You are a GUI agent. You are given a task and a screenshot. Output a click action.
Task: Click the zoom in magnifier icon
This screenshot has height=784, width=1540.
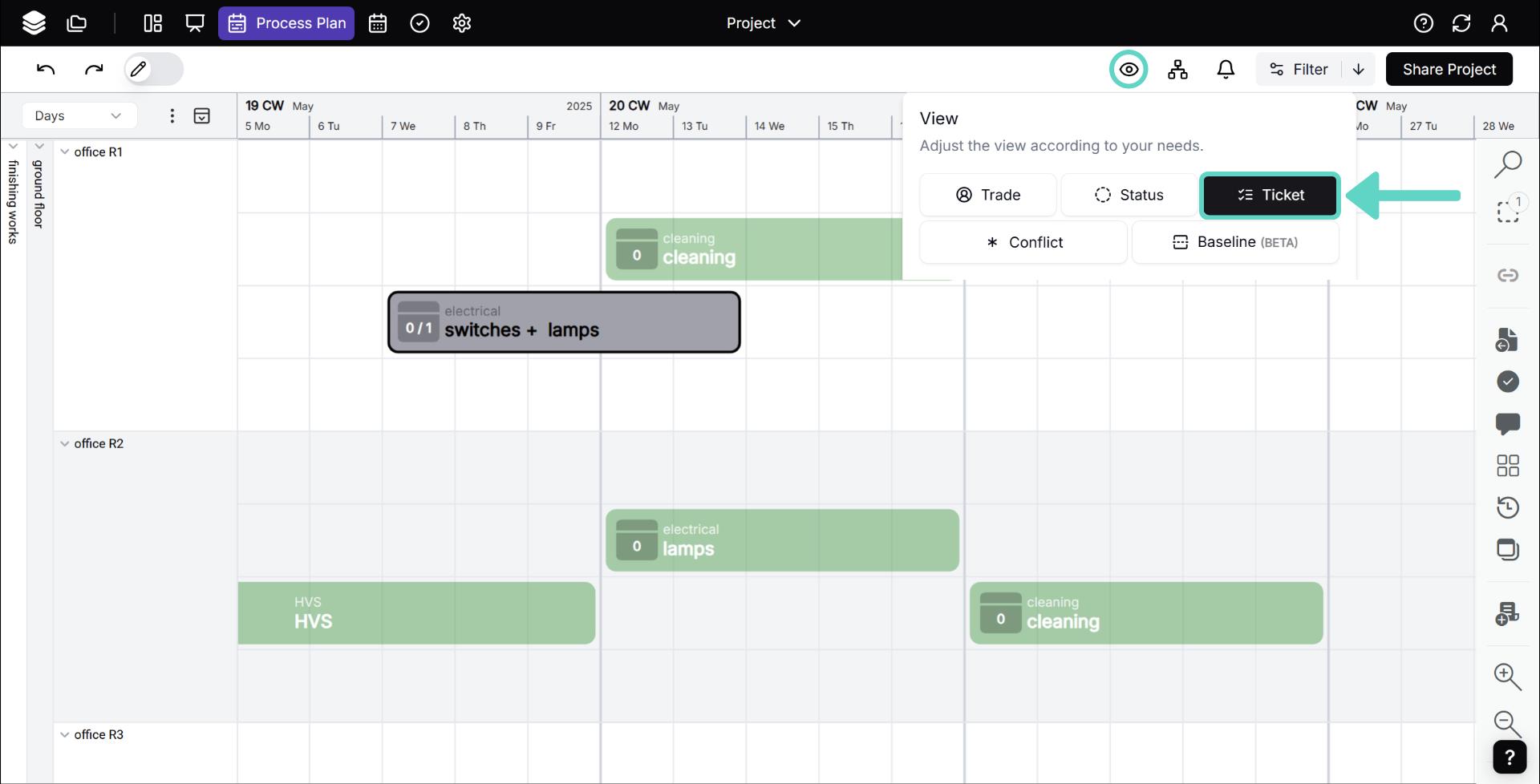(1507, 677)
